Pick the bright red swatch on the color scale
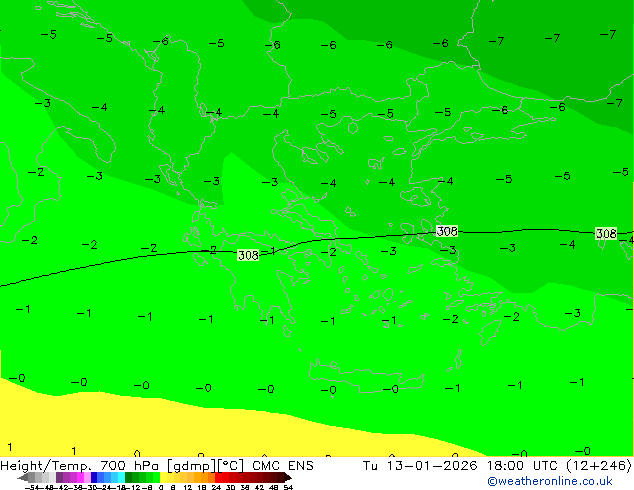Image resolution: width=634 pixels, height=490 pixels. tap(218, 477)
